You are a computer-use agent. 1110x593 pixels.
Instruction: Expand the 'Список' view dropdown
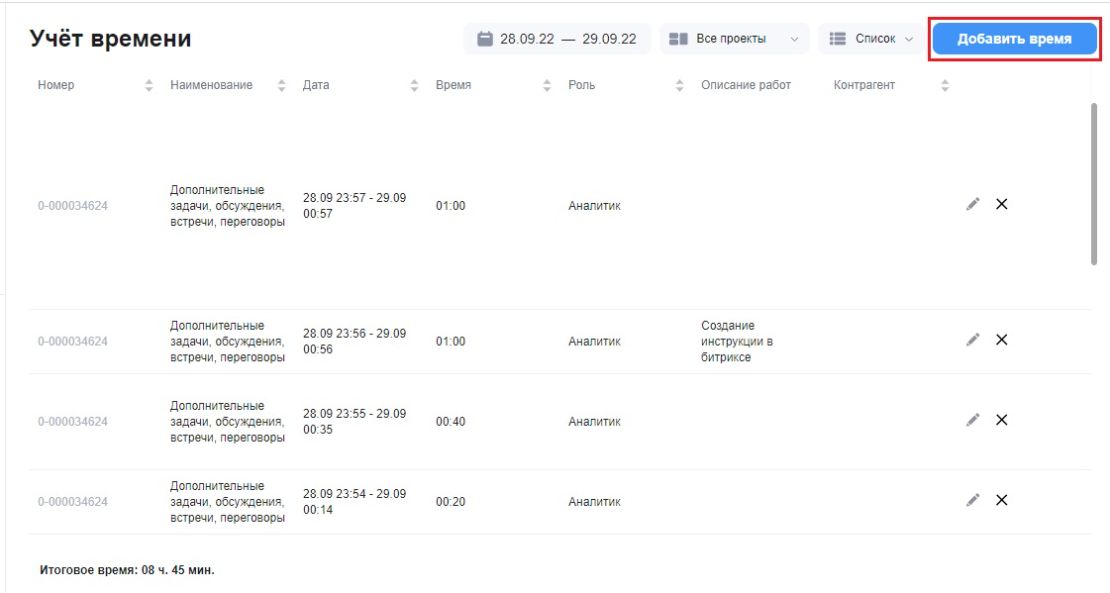pos(871,39)
